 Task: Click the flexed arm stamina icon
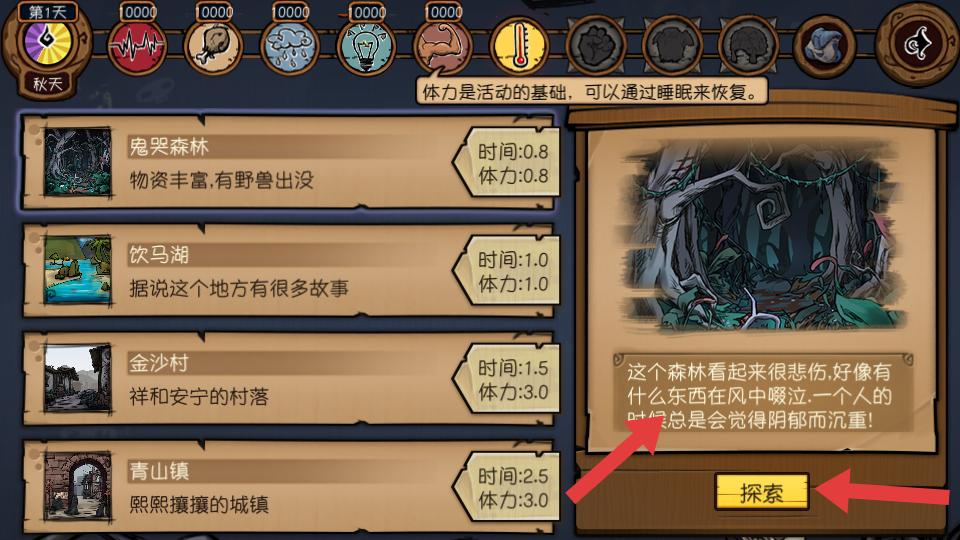442,46
